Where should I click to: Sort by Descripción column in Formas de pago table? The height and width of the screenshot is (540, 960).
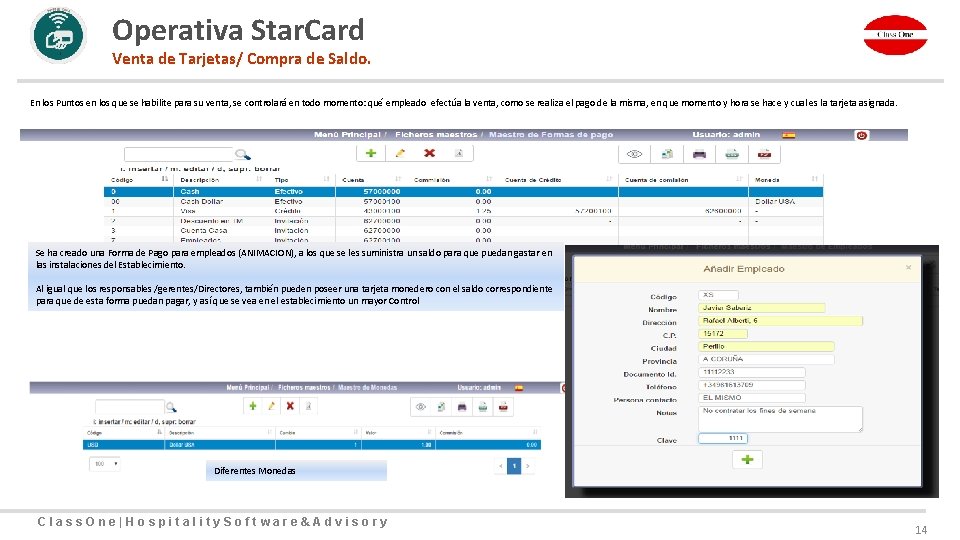(222, 179)
